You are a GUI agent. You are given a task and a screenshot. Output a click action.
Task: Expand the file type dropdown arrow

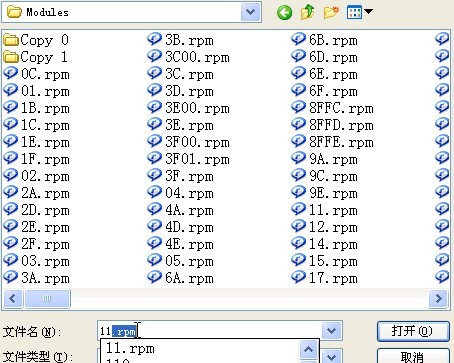(332, 356)
